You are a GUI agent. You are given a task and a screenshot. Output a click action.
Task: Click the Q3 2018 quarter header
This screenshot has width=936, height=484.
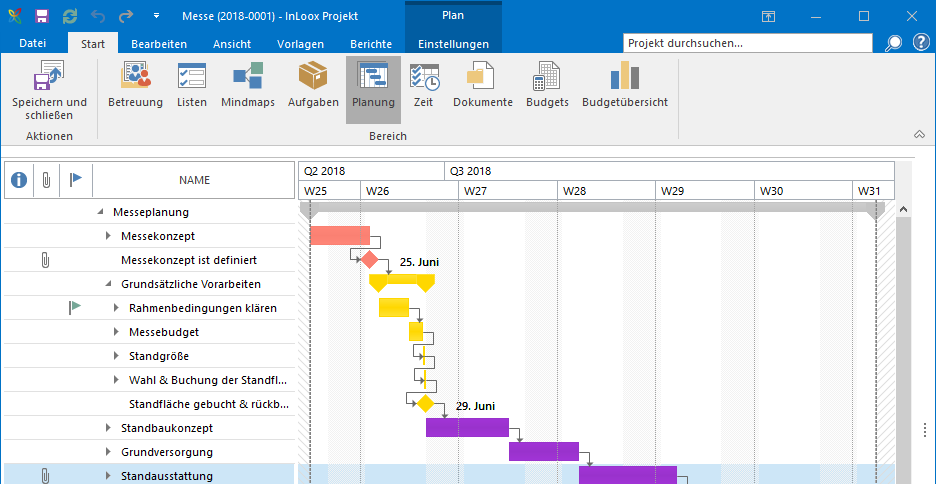(x=669, y=171)
